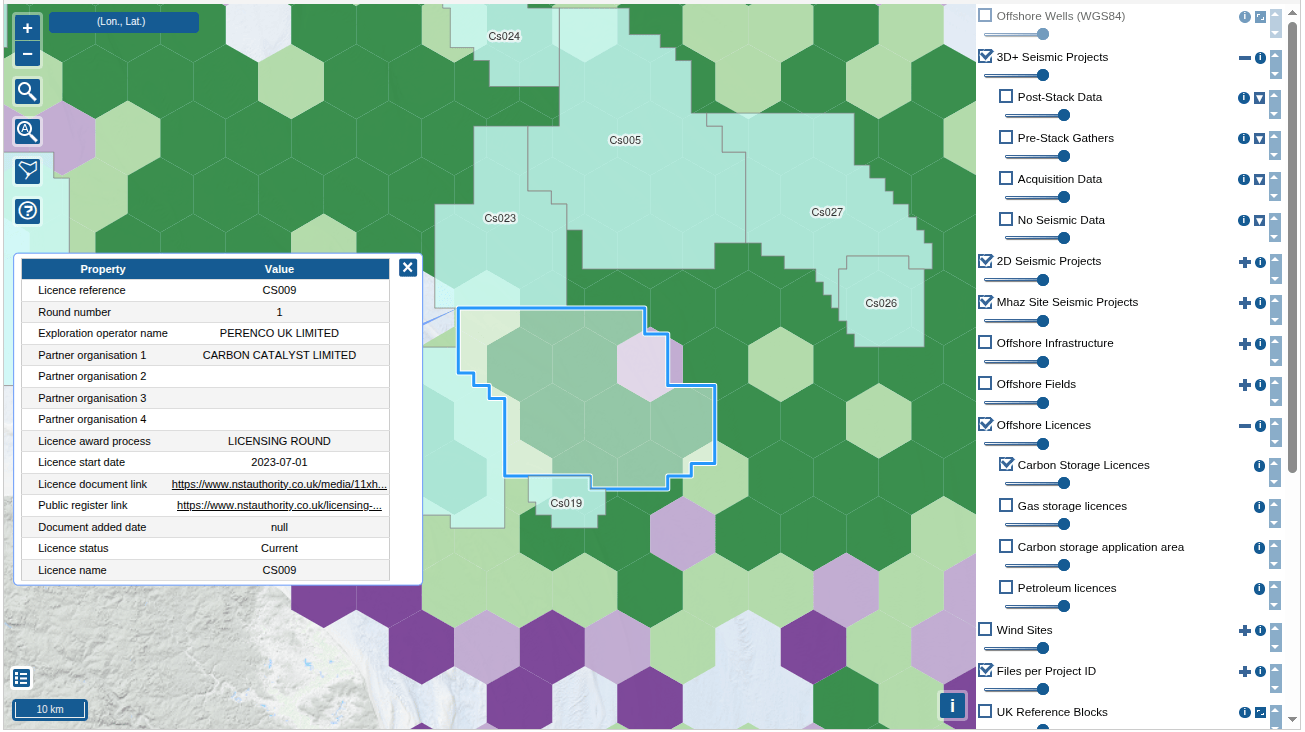
Task: Show info for 3D+ Seismic Projects
Action: pos(1260,58)
